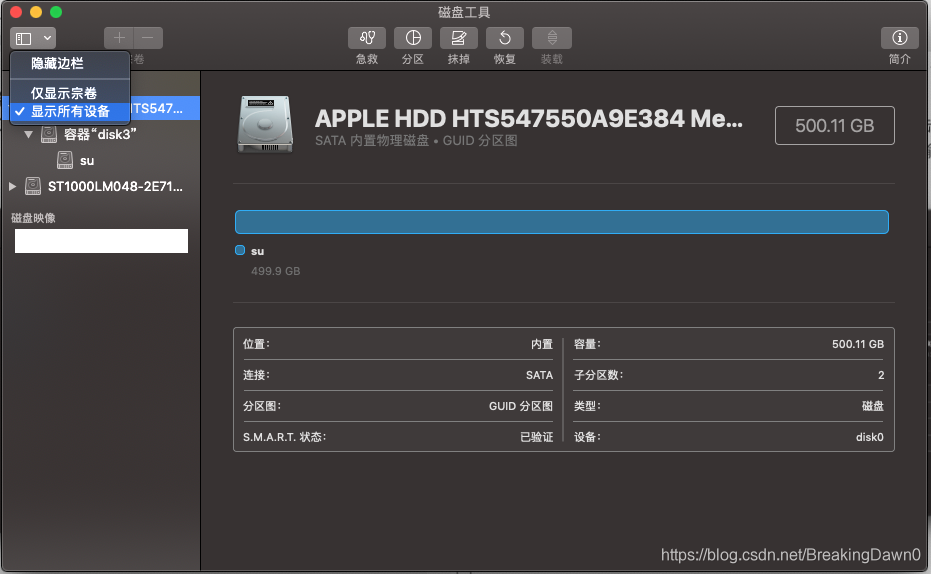Click the blue su partition usage bar
931x574 pixels.
pos(562,222)
